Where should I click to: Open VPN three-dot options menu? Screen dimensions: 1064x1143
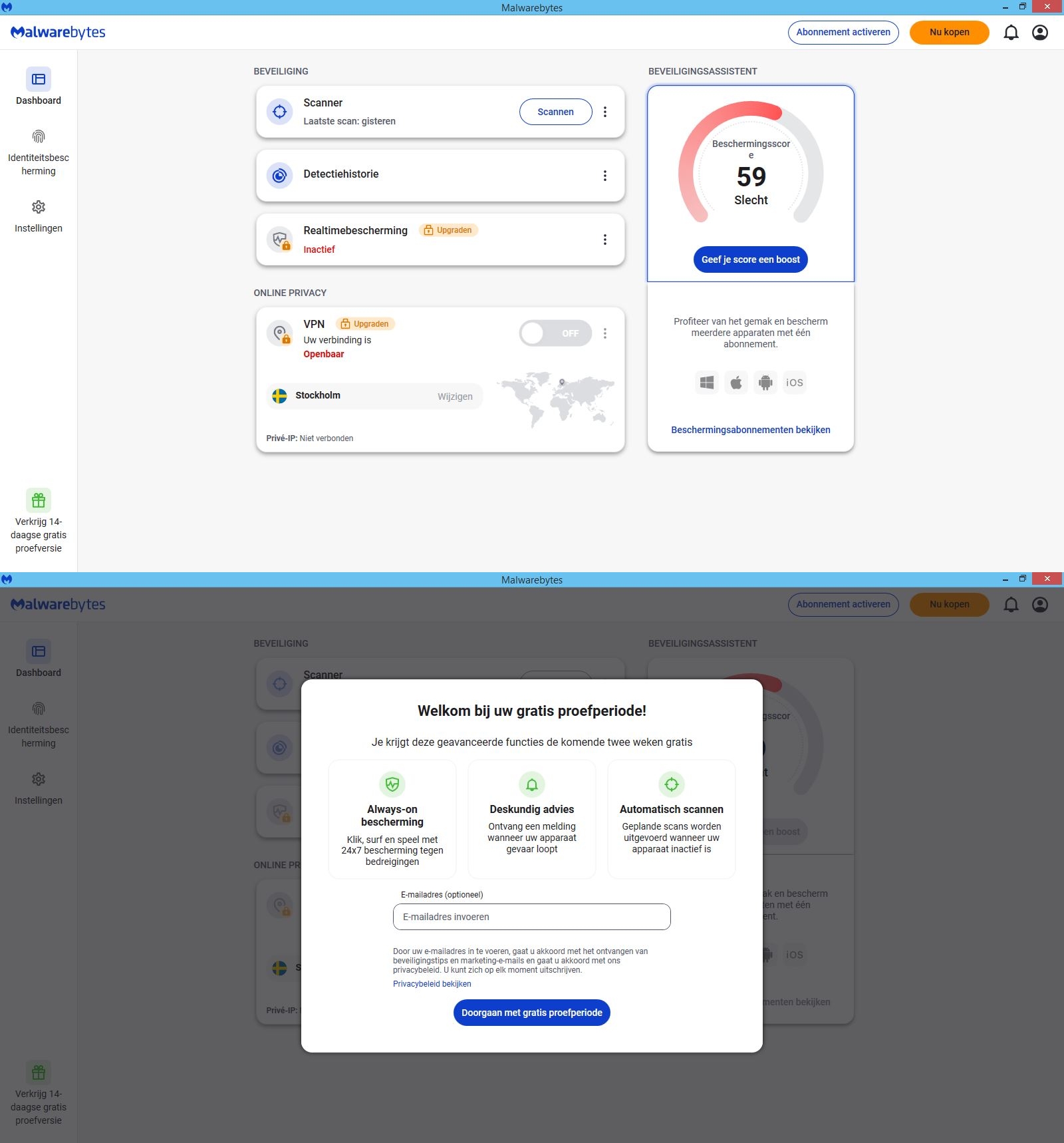[605, 333]
